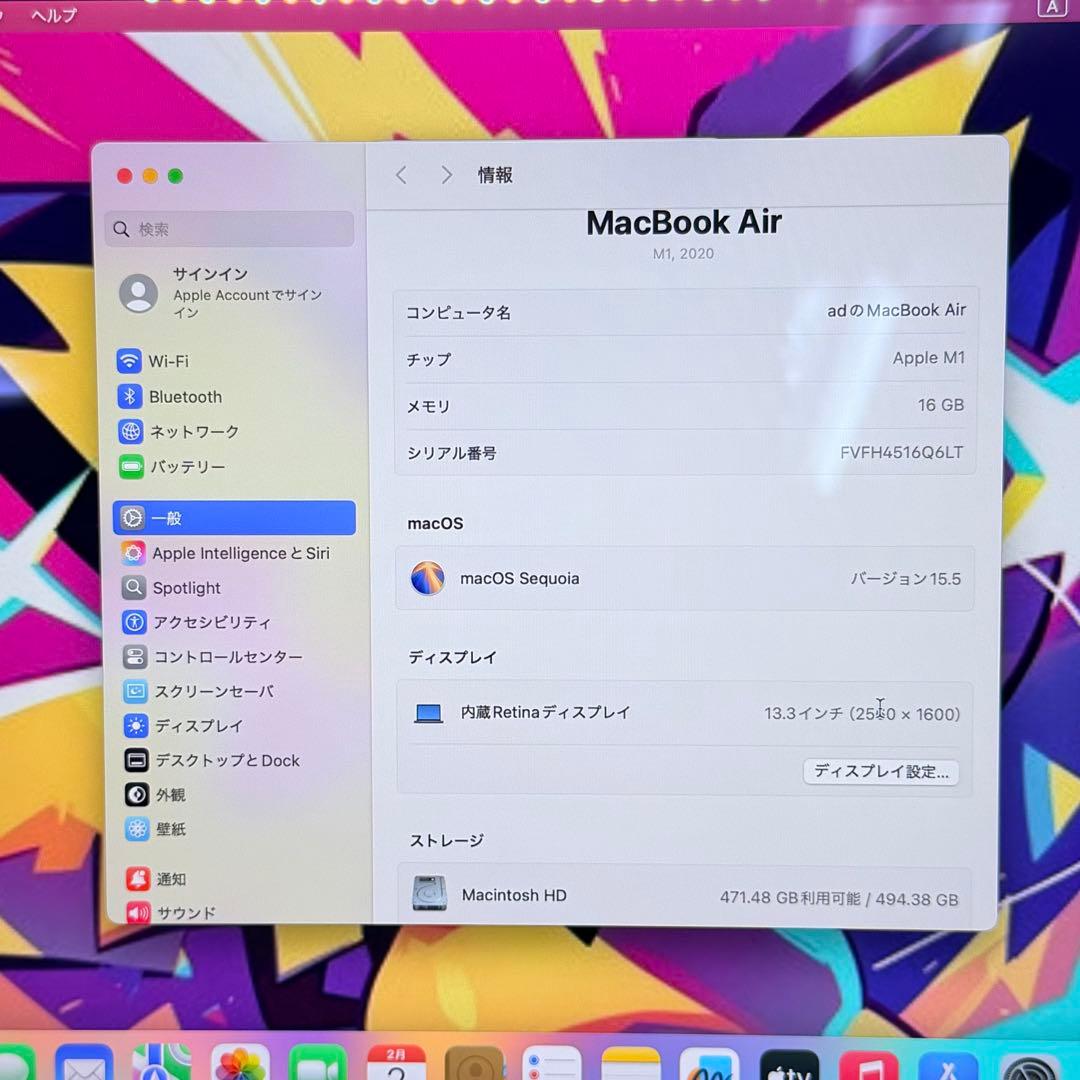Click the 検索 search field
The width and height of the screenshot is (1080, 1080).
tap(228, 228)
